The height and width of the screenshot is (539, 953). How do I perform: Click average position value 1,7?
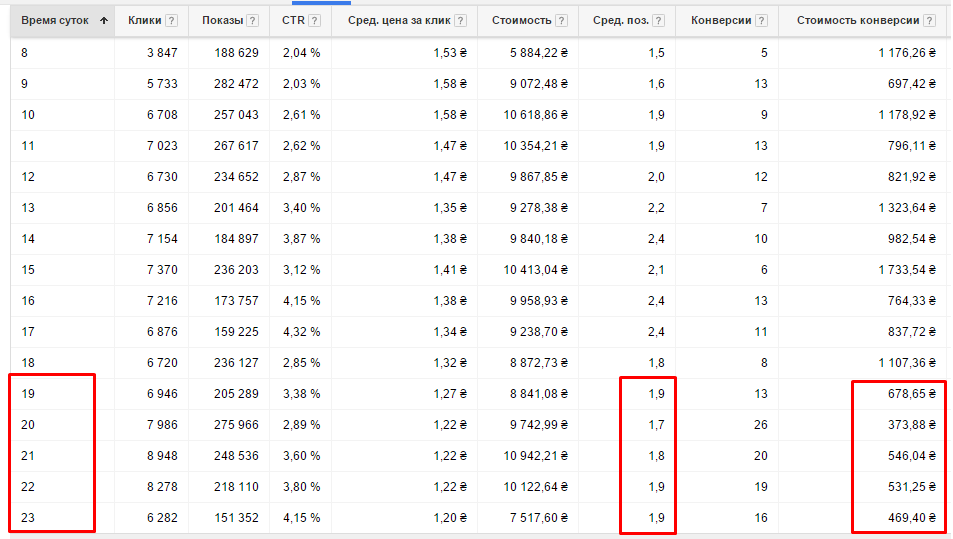coord(656,425)
